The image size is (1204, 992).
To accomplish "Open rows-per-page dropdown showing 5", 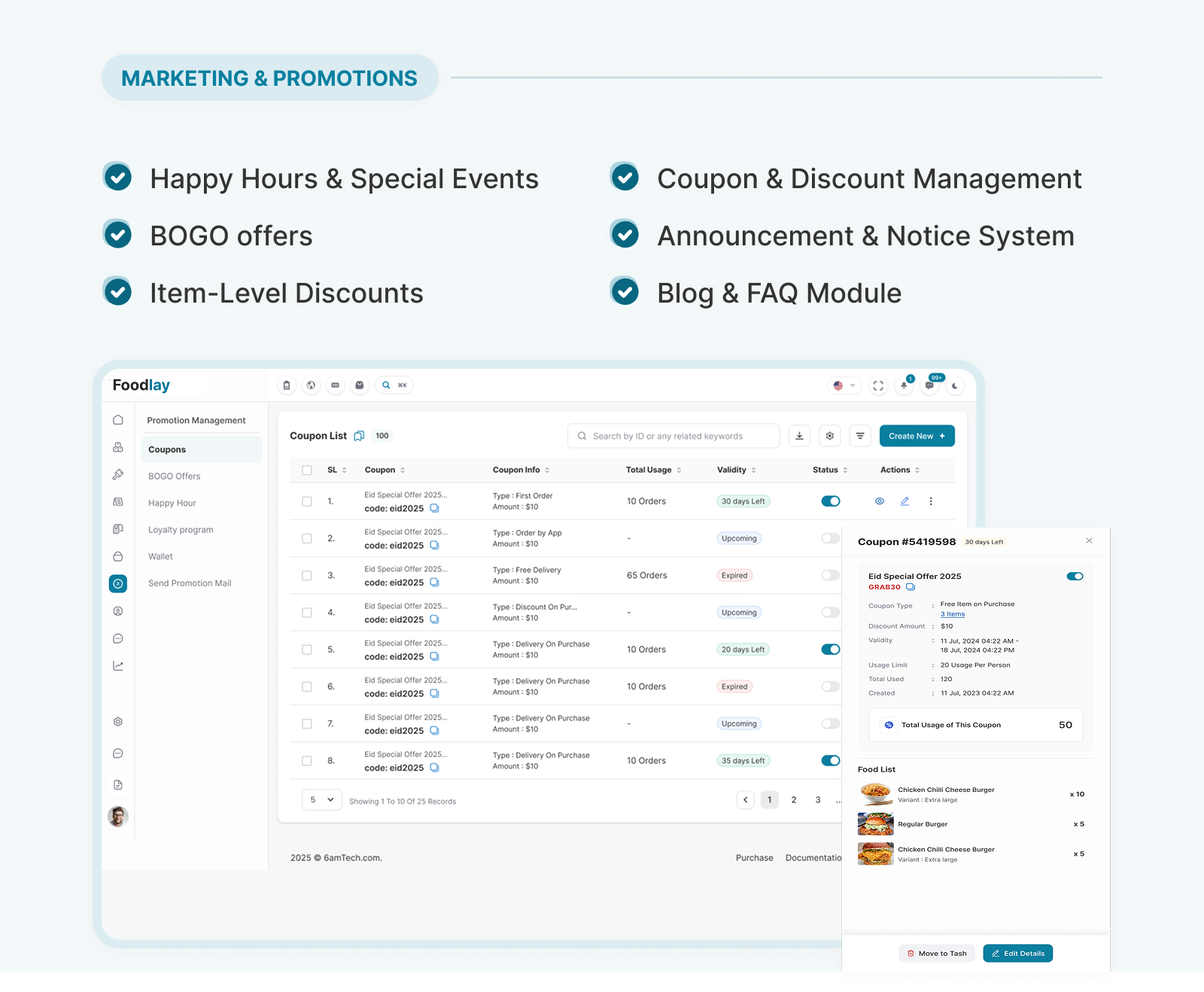I will coord(321,800).
